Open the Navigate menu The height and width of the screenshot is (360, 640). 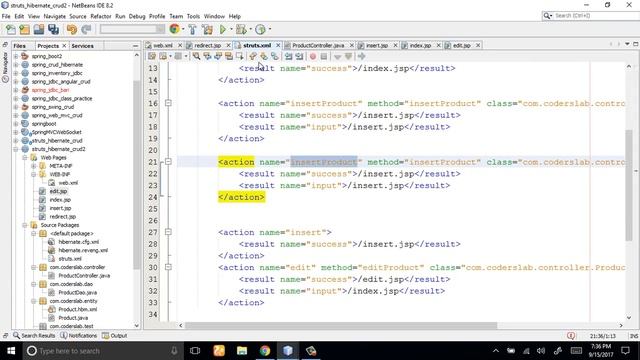coord(55,16)
